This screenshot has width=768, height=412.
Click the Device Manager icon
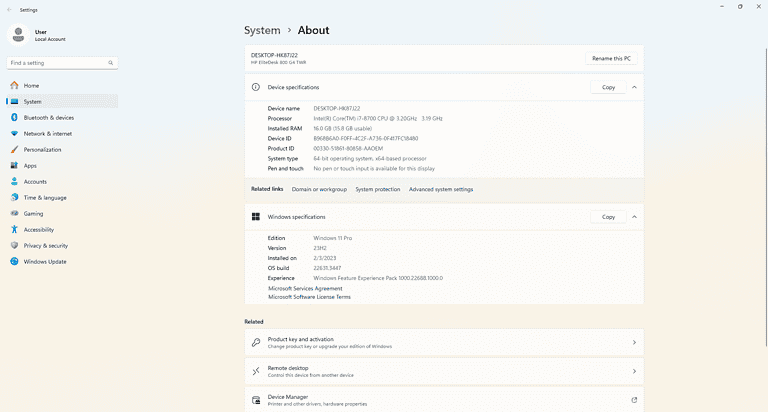tap(256, 400)
